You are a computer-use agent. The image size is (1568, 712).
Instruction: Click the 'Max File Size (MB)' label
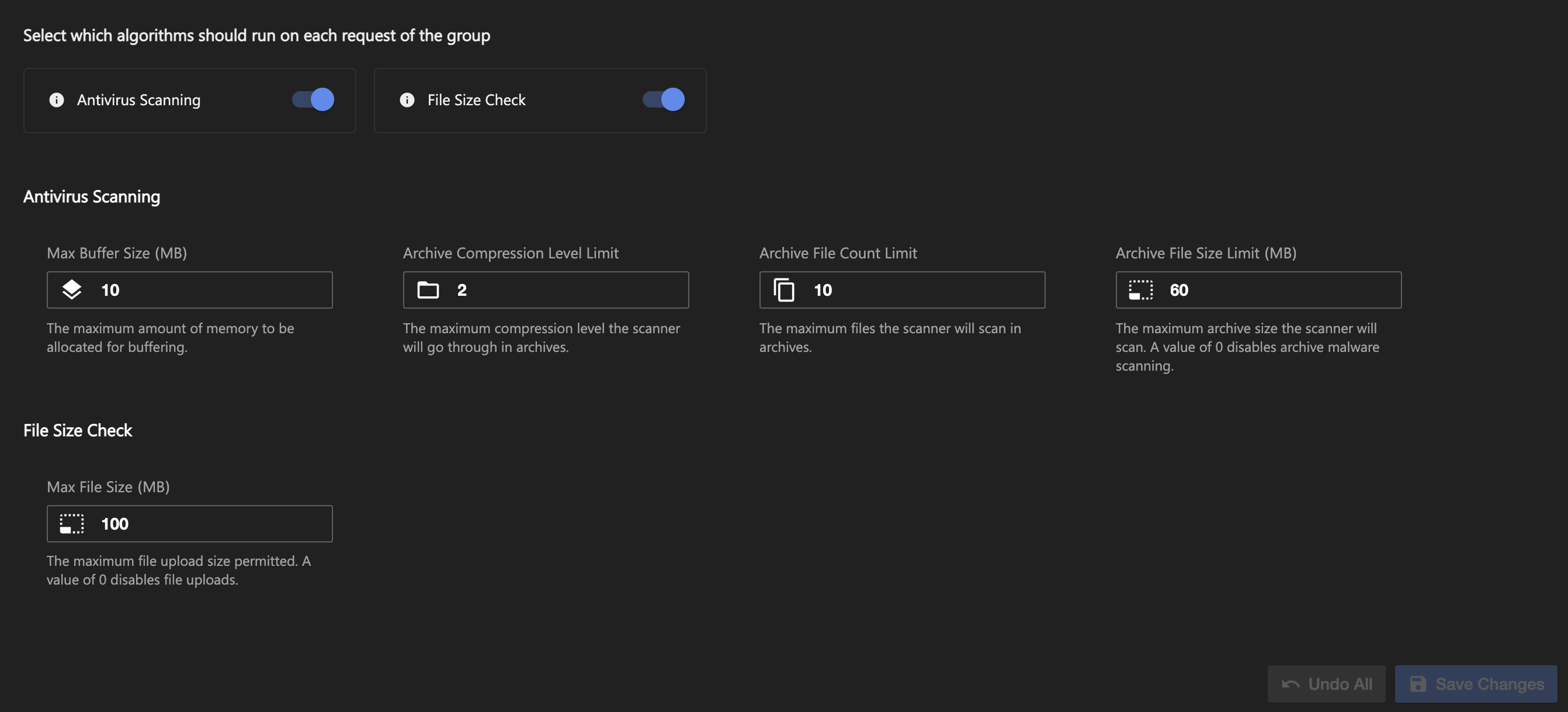(108, 488)
